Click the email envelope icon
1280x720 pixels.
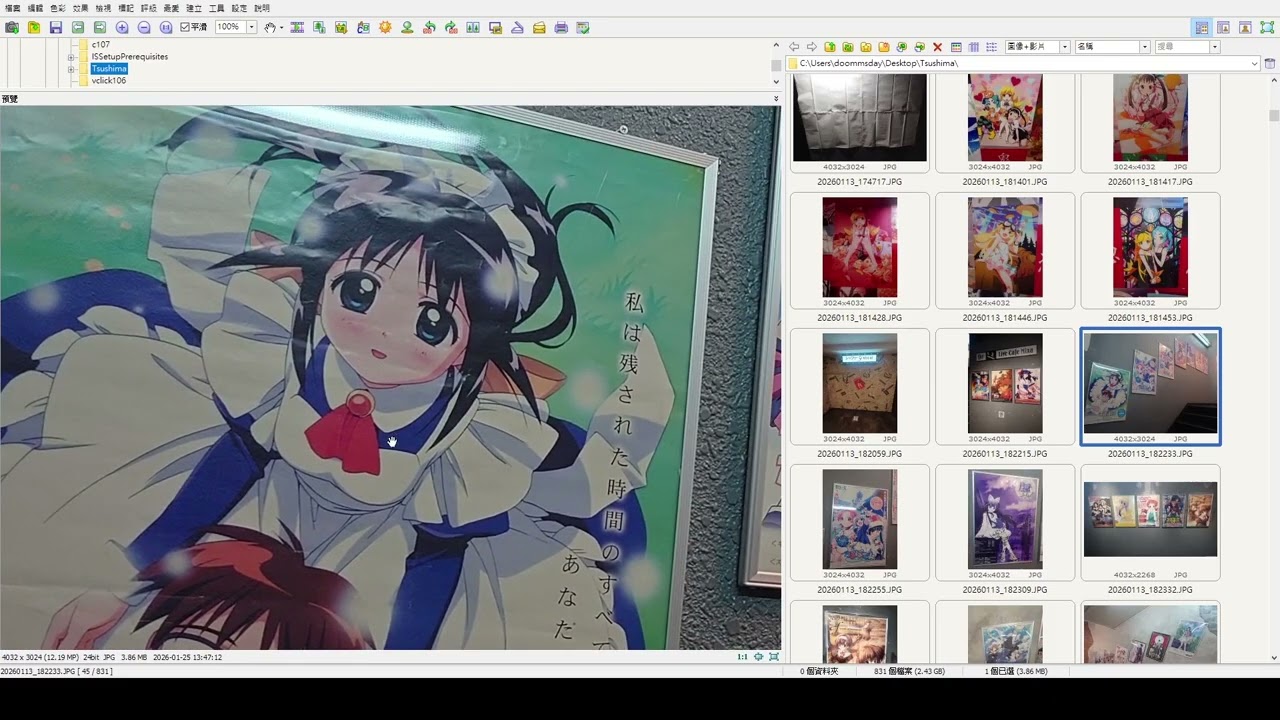tap(539, 28)
